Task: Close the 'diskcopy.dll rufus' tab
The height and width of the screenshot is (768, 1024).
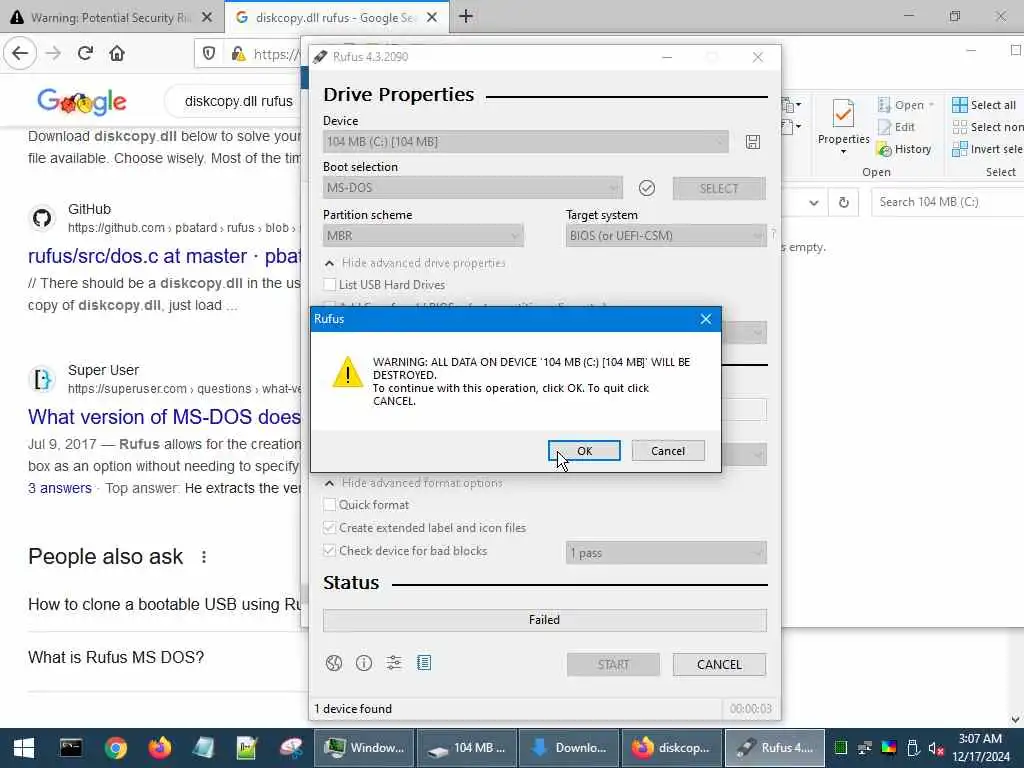Action: pos(432,18)
